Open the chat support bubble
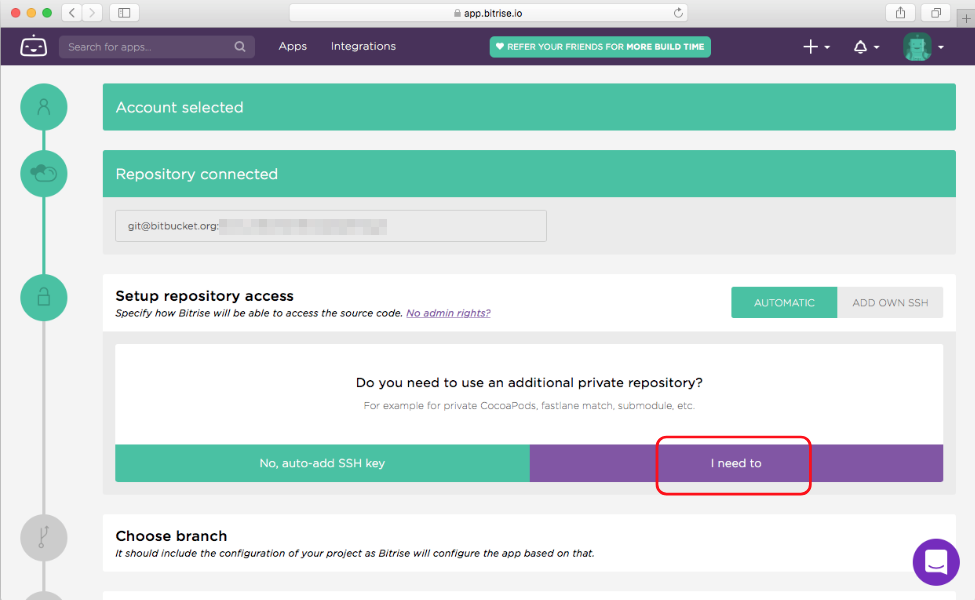Screen dimensions: 975x600 click(936, 562)
